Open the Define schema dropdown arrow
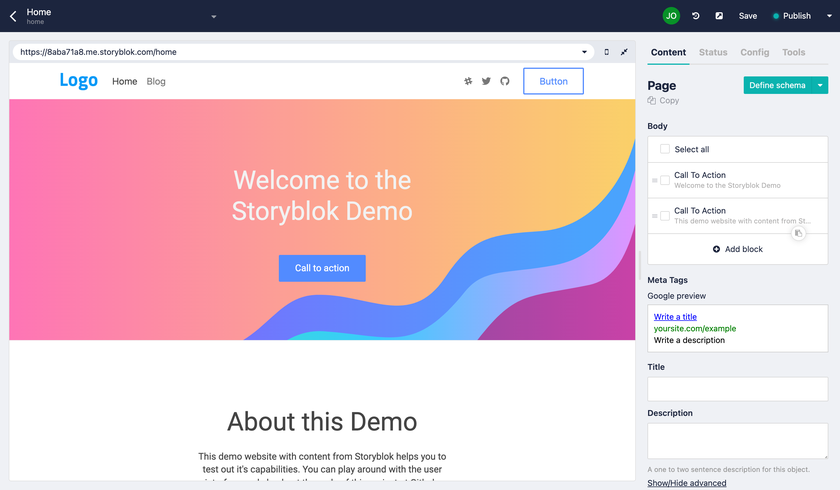The image size is (840, 490). tap(820, 85)
